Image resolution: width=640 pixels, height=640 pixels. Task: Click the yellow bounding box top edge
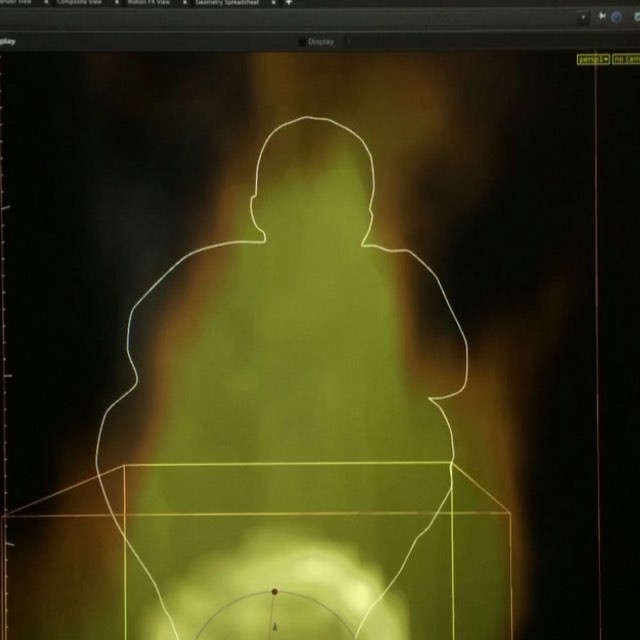(288, 465)
